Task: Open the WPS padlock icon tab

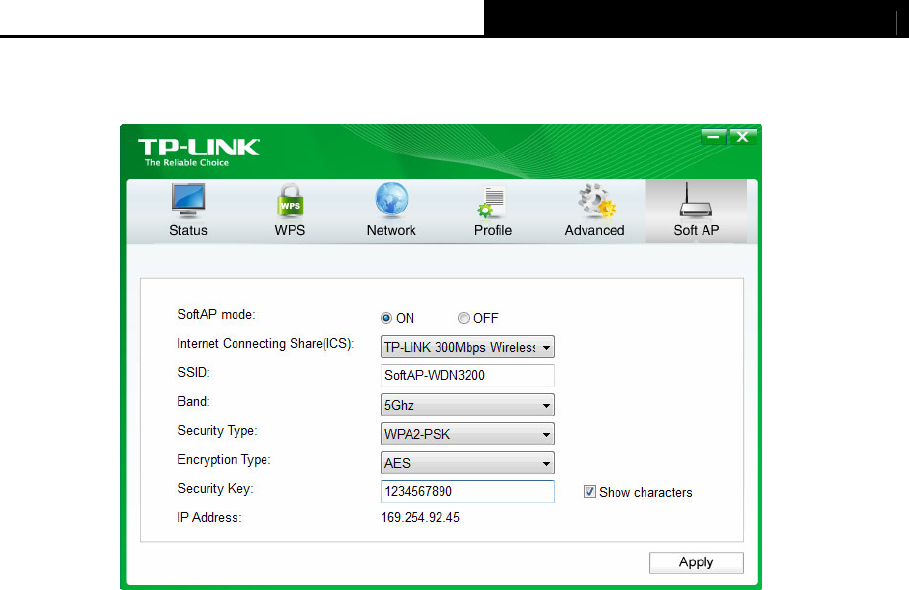Action: point(290,210)
